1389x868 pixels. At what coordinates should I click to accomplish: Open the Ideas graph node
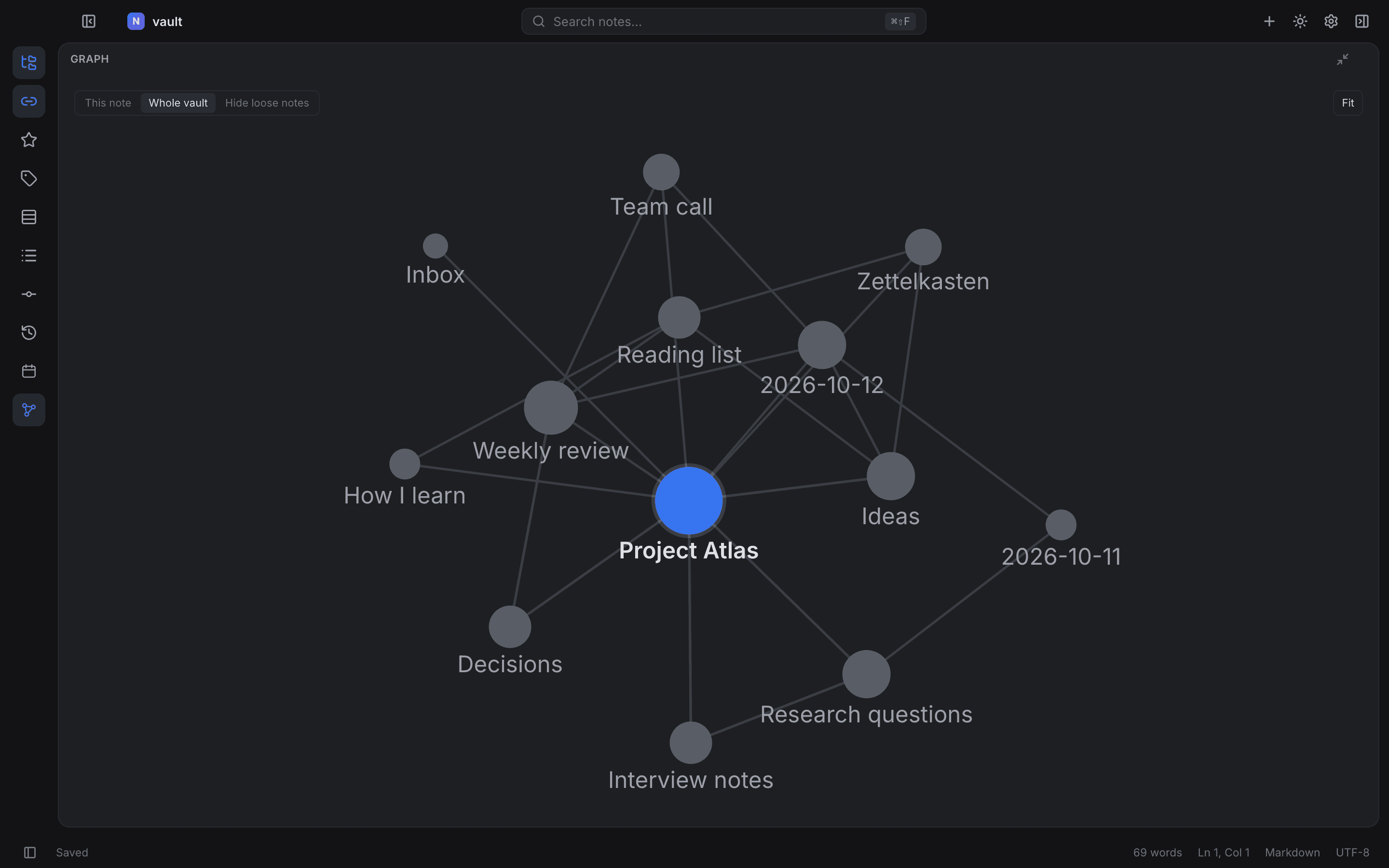coord(891,476)
